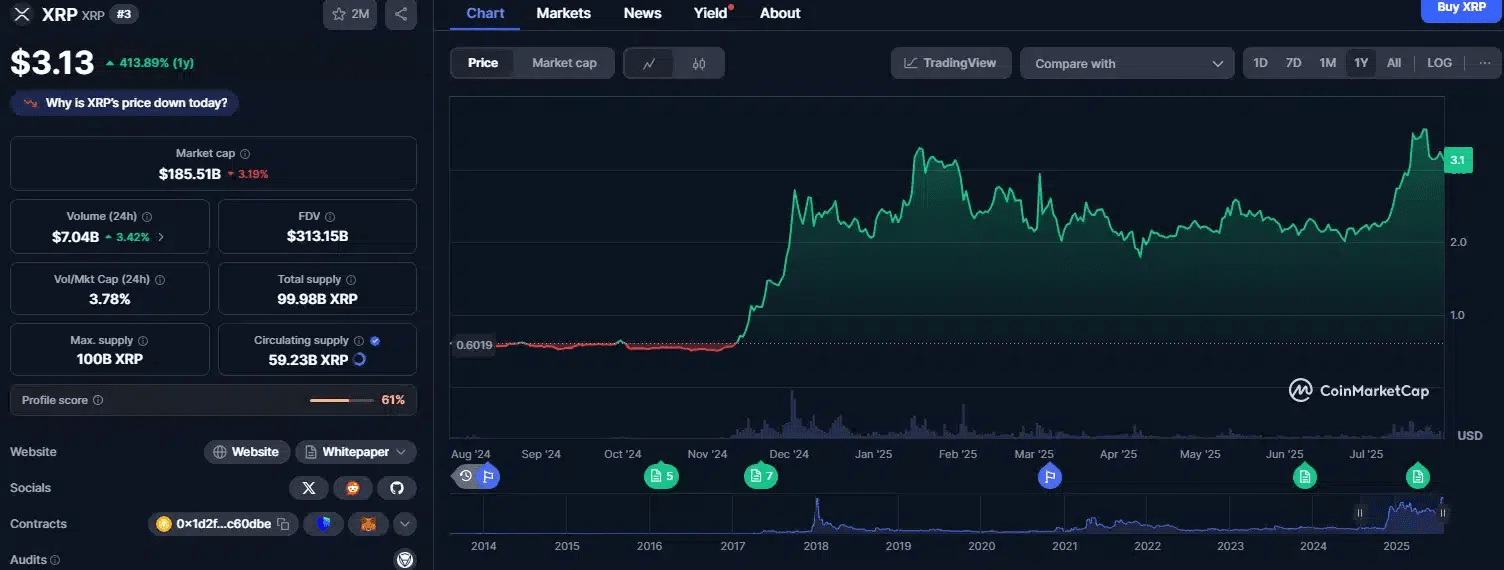Viewport: 1504px width, 570px height.
Task: Expand more contracts chevron
Action: tap(405, 523)
